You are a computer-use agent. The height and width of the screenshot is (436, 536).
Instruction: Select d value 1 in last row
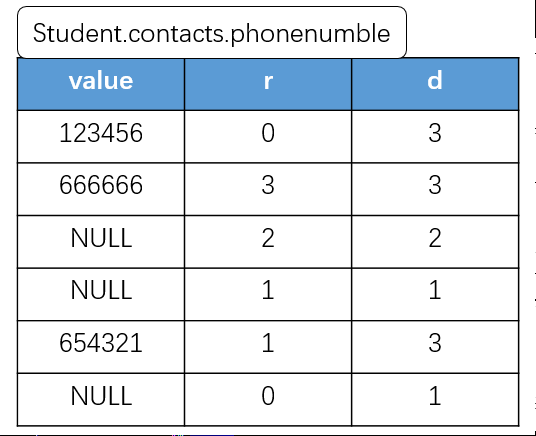coord(435,400)
